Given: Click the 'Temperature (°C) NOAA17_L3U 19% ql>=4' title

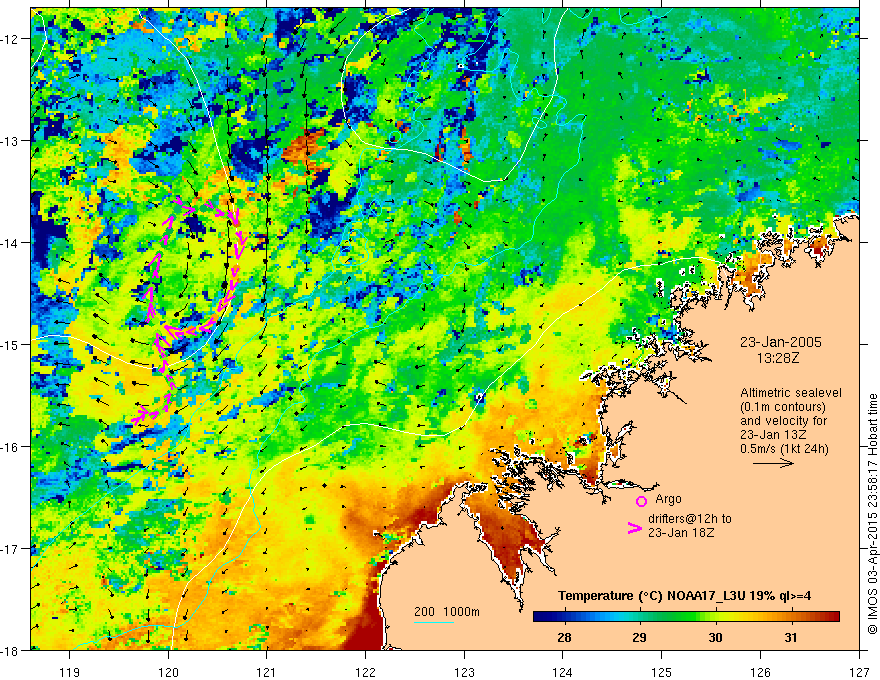Looking at the screenshot, I should point(684,596).
